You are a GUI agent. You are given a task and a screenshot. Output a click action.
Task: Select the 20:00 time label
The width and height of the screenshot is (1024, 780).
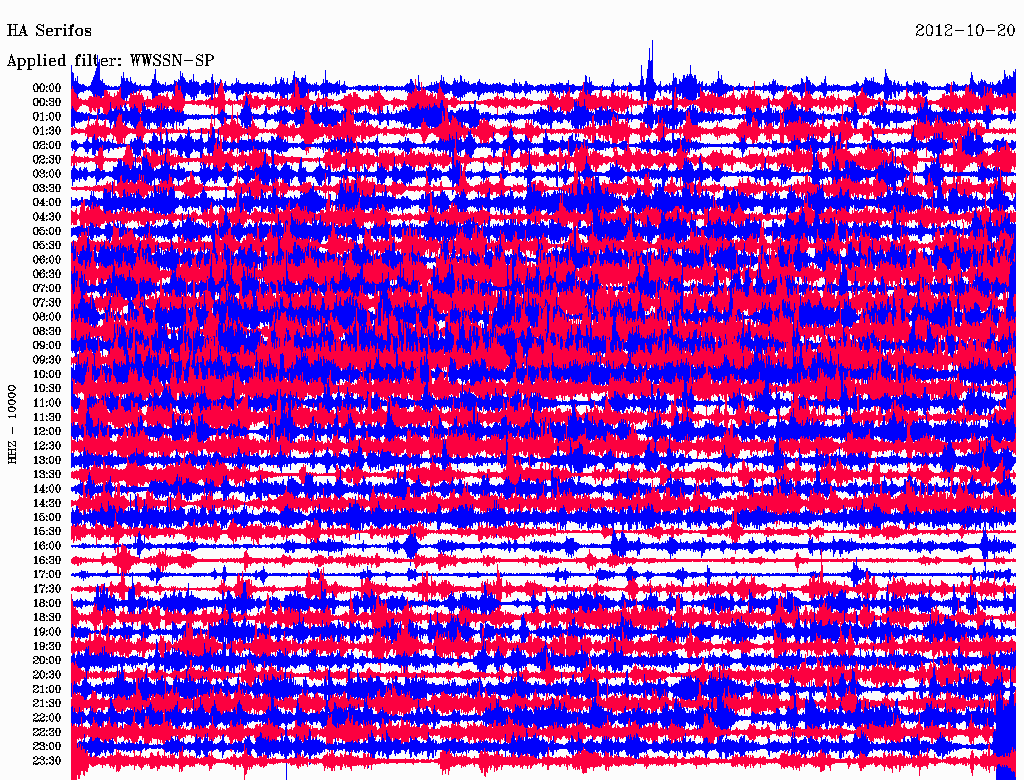tap(47, 660)
